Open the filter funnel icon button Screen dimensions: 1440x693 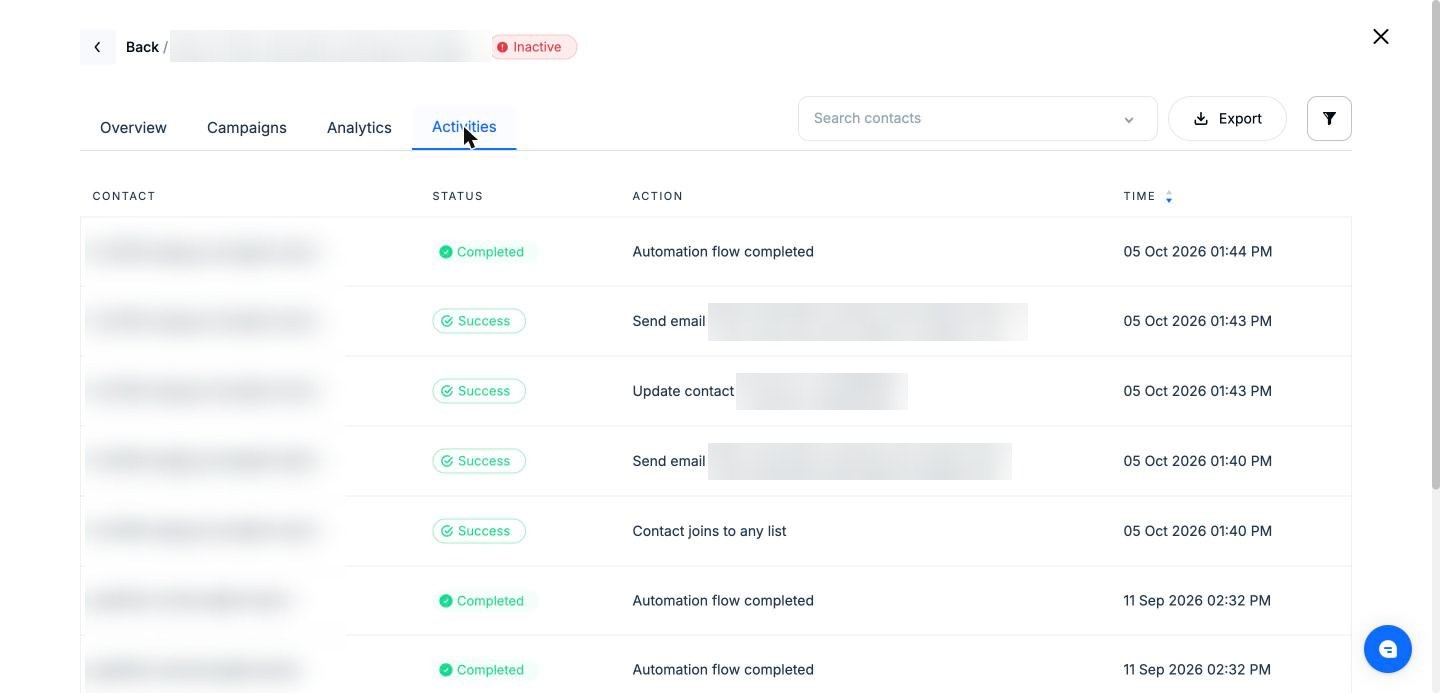pos(1329,118)
